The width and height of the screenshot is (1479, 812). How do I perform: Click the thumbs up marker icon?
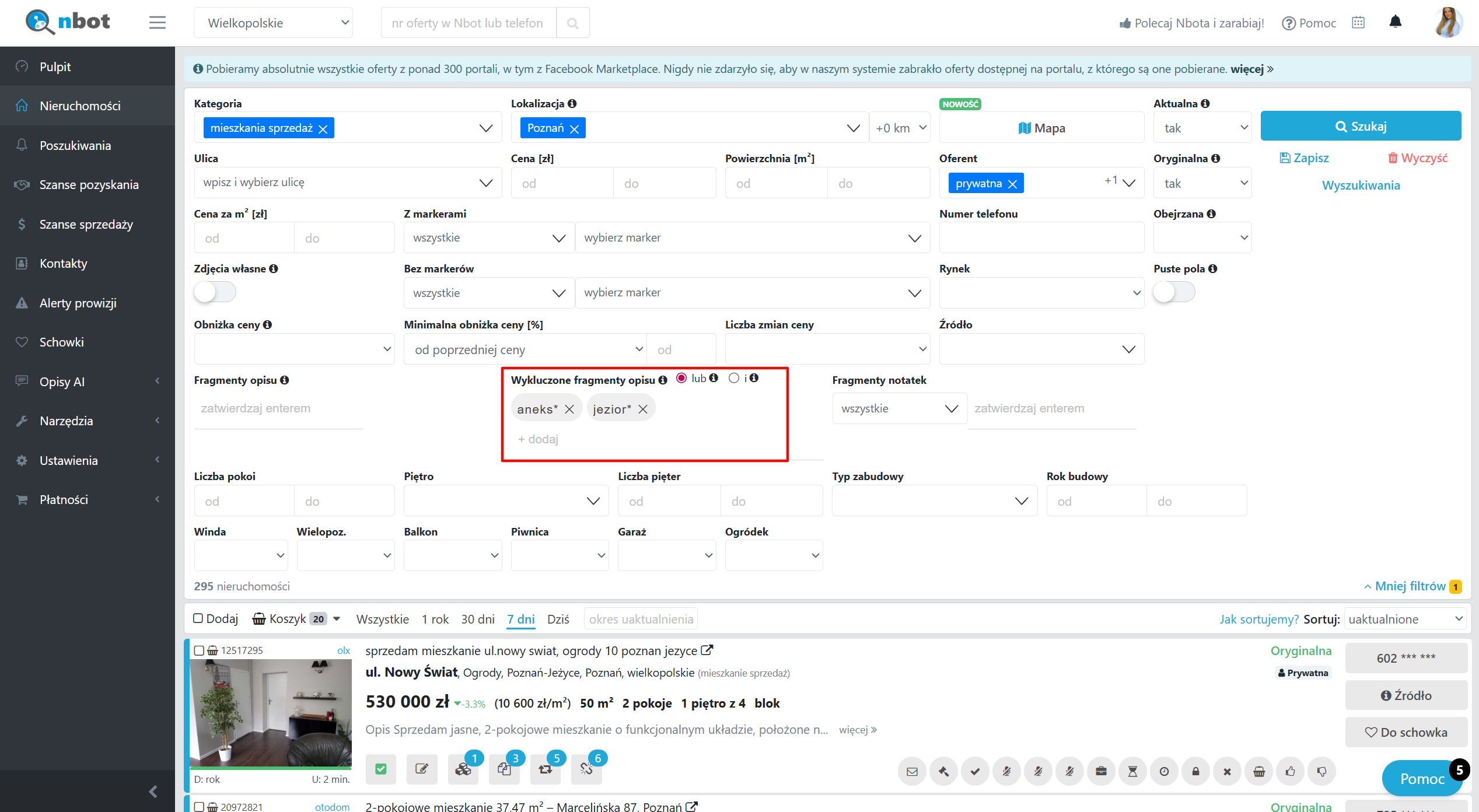[x=1290, y=771]
